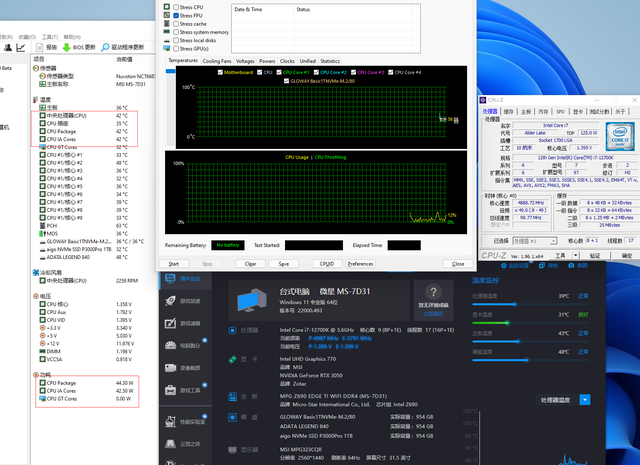Screen dimensions: 640x465
Task: Switch to the Statistics tab
Action: tap(330, 61)
